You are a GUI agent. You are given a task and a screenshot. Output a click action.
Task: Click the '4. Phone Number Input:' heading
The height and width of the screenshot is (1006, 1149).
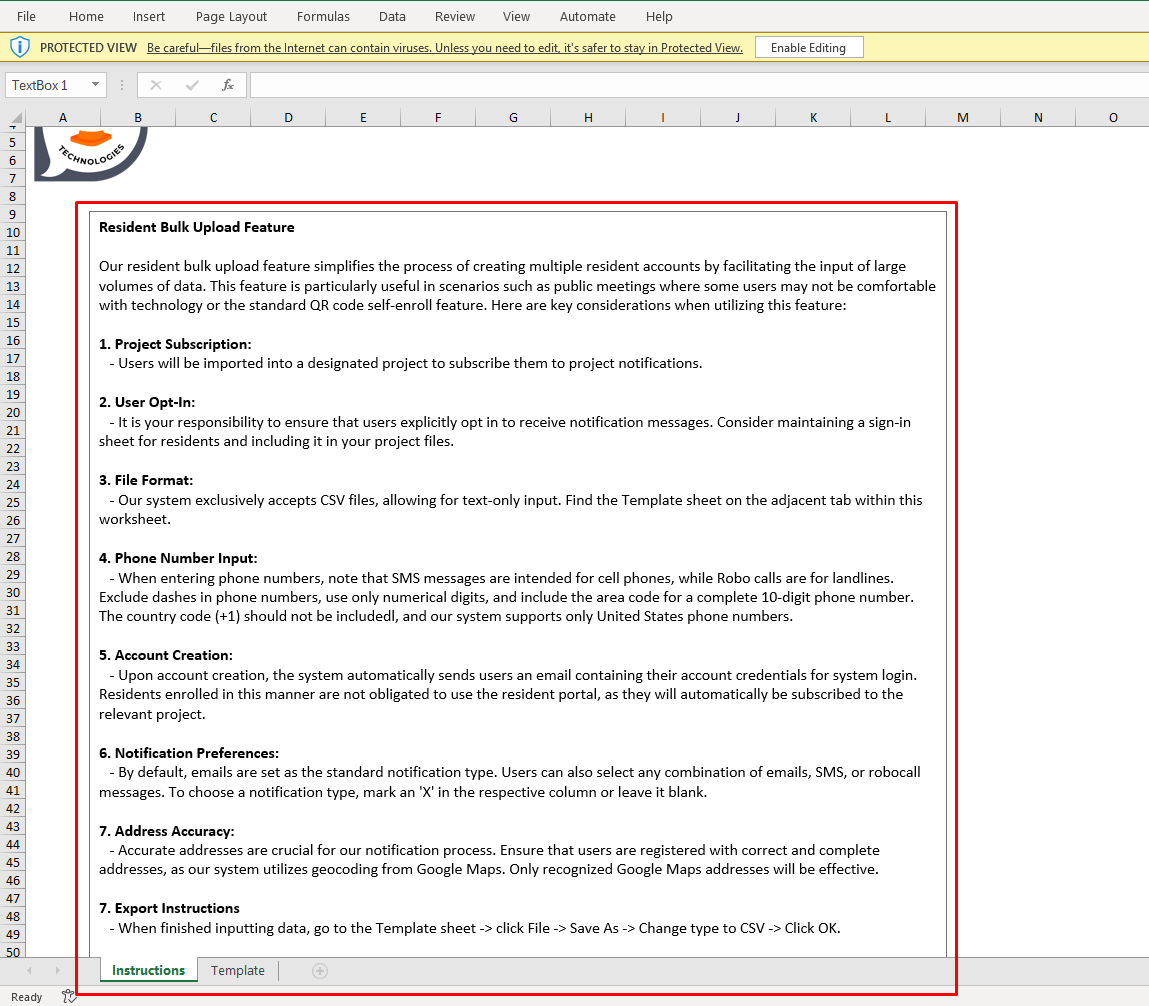click(178, 558)
